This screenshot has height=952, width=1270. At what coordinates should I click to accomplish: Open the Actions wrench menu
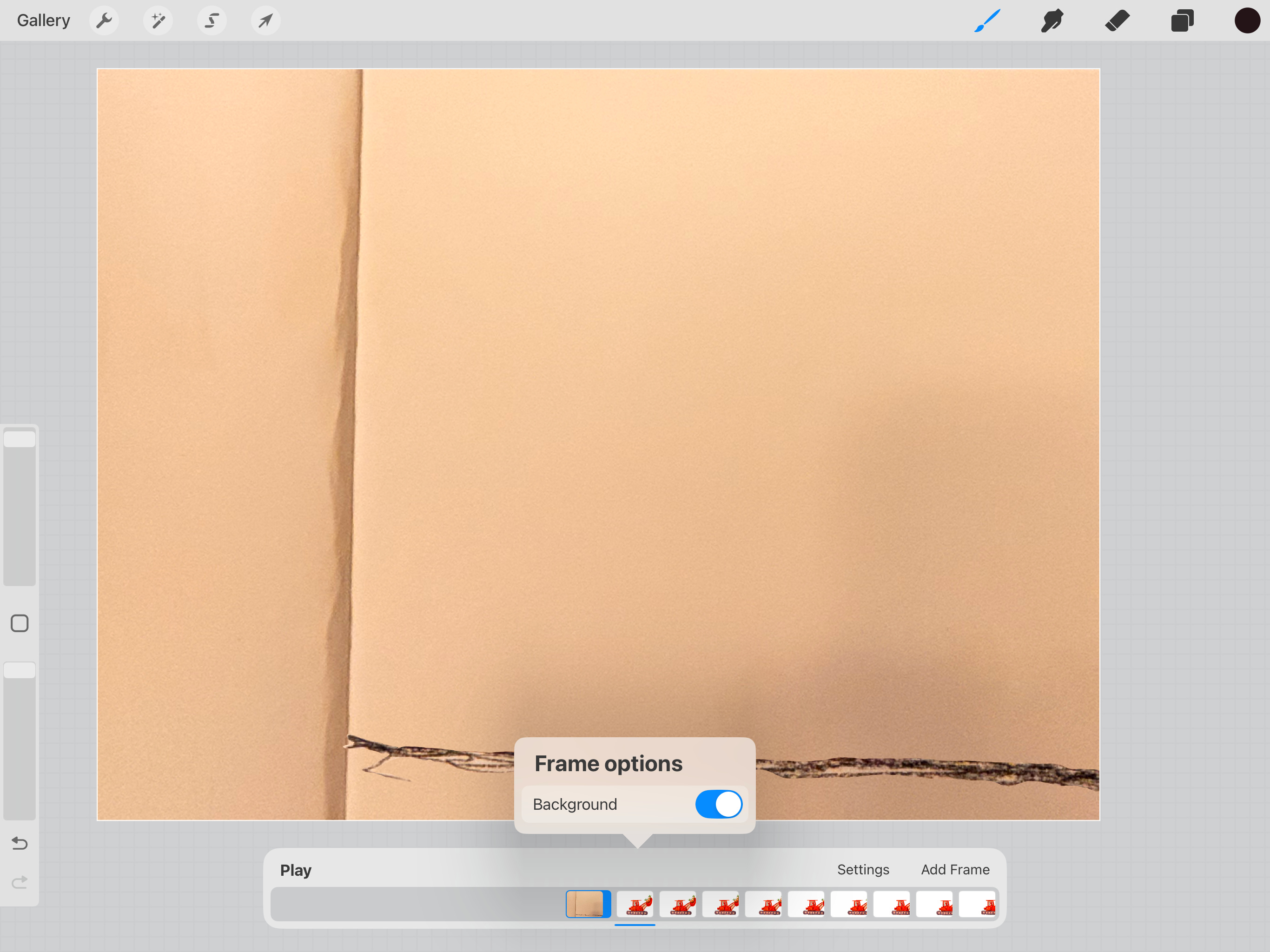[104, 20]
